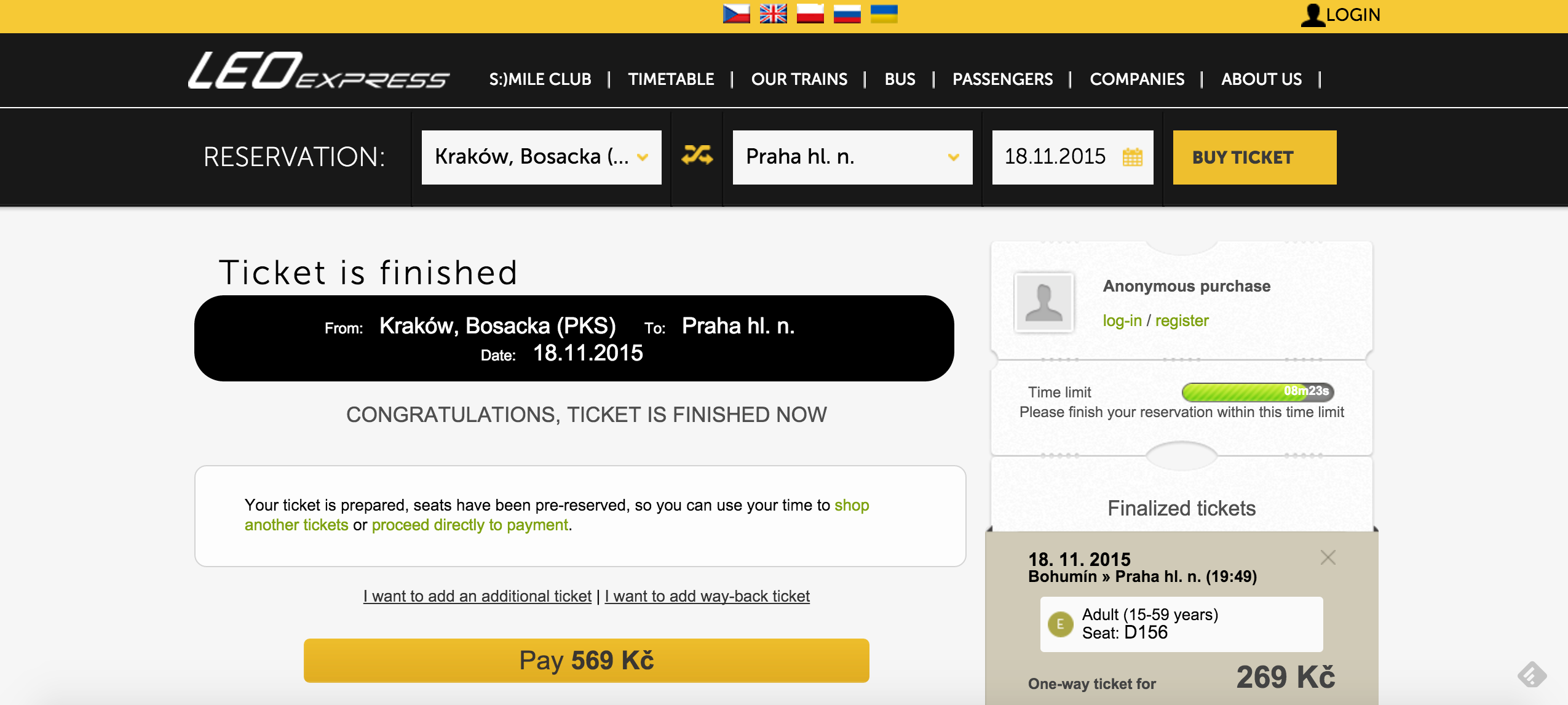Switch to Ukrainian via the flag icon

tap(884, 14)
